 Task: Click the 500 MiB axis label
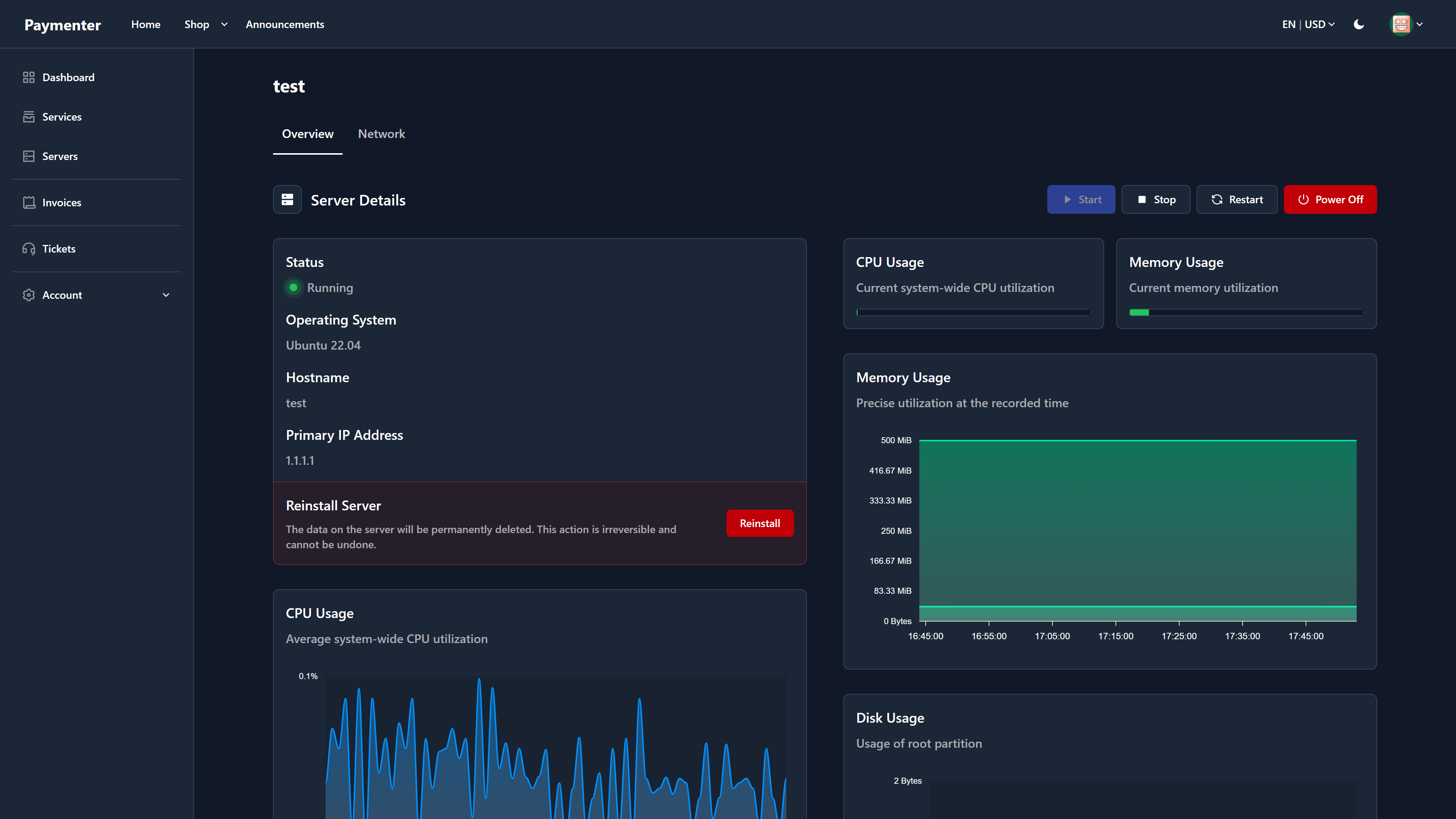[896, 440]
